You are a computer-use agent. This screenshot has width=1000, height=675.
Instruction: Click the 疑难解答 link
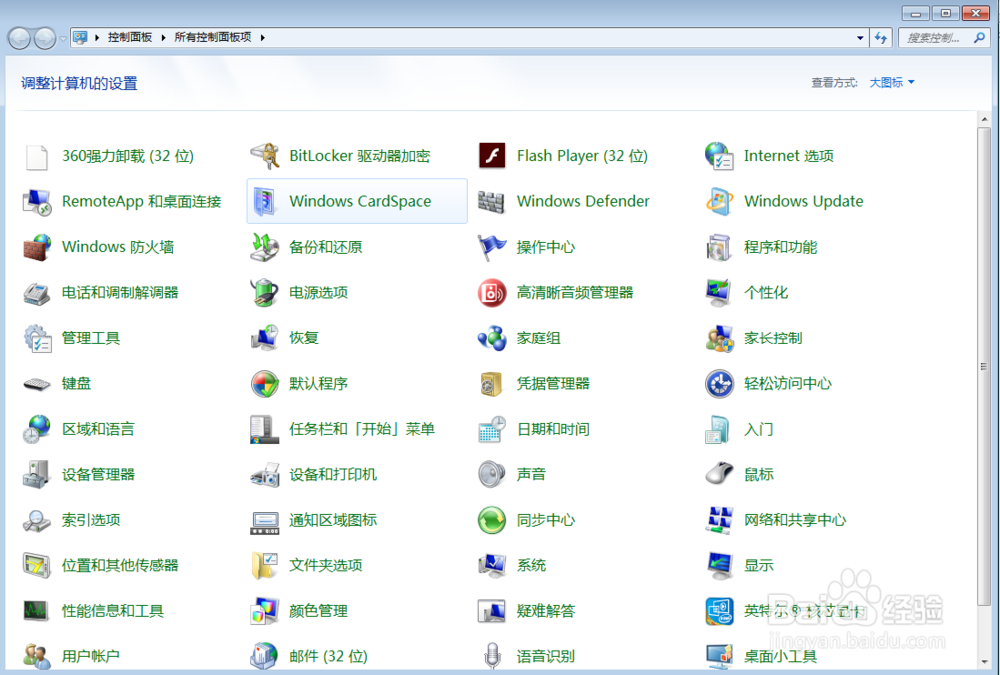[x=546, y=611]
